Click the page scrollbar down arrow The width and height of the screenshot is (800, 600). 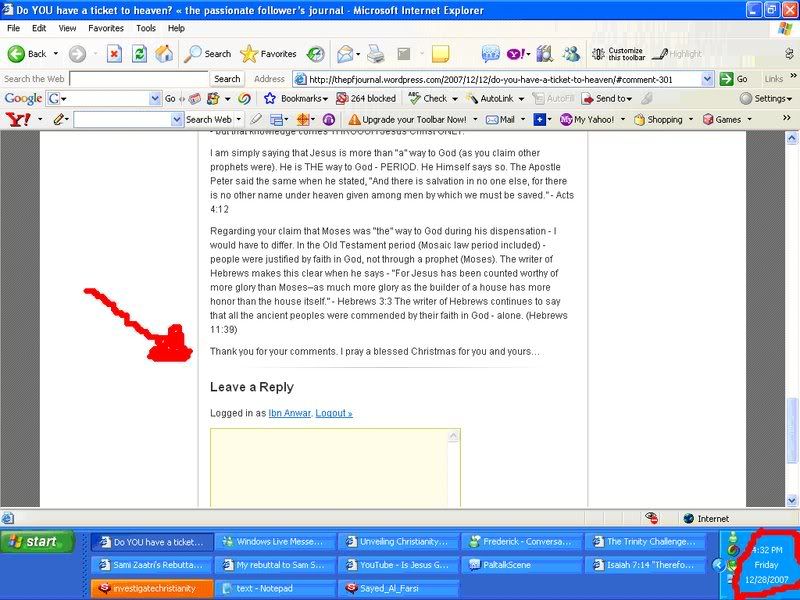point(791,501)
